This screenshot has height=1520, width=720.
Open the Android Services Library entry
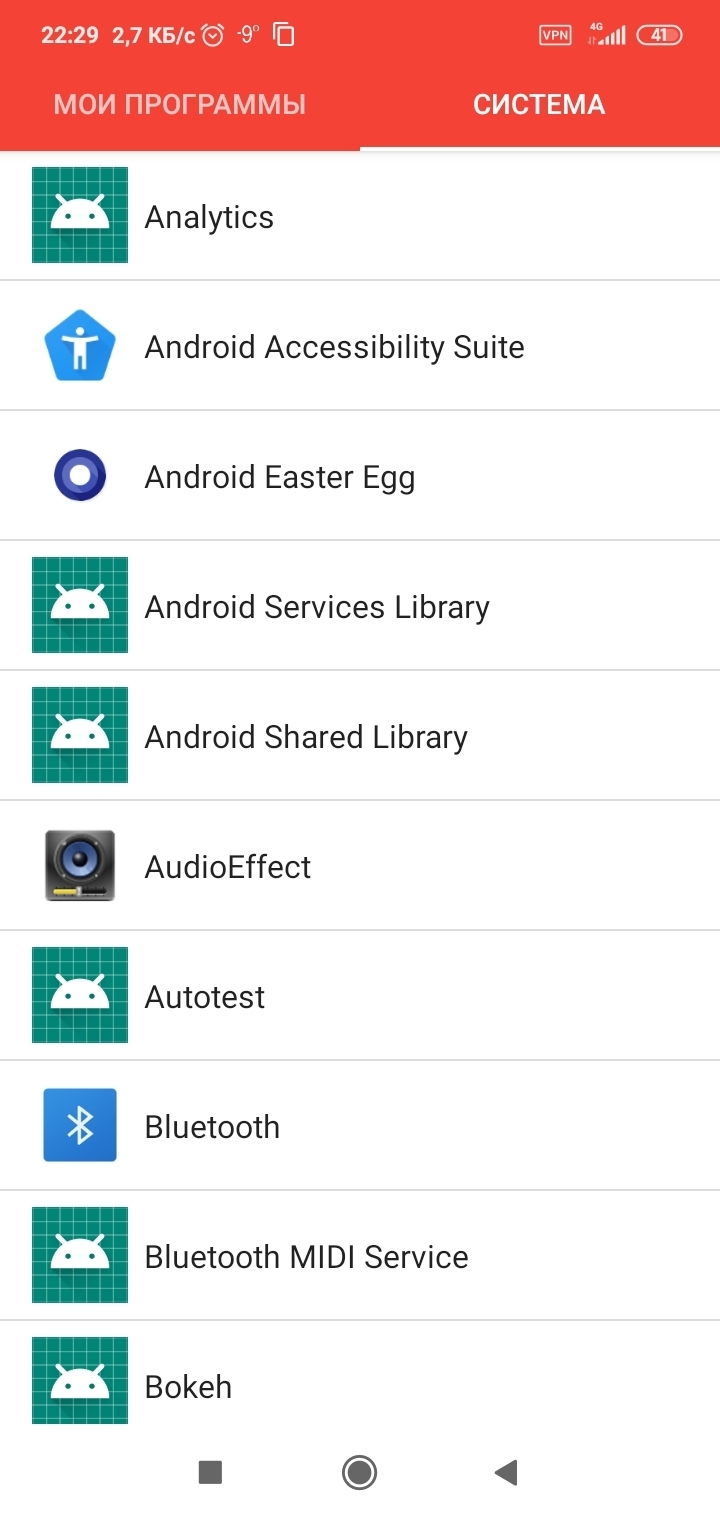coord(360,606)
